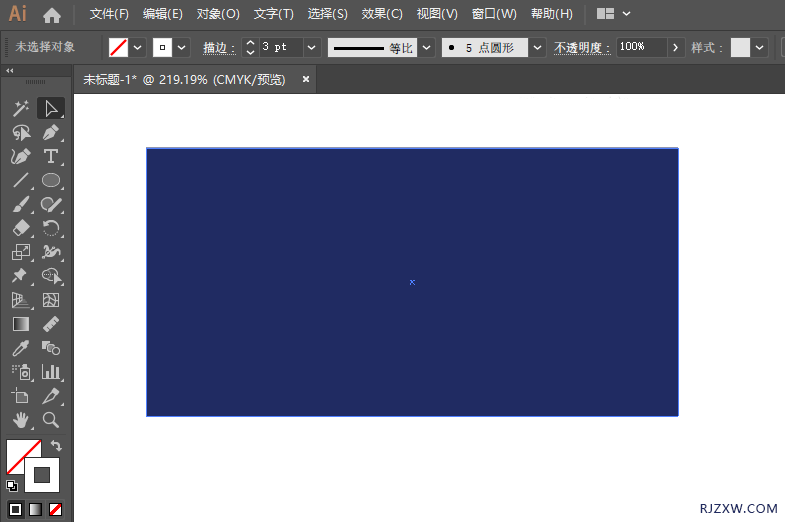Open the 文字(T) menu
This screenshot has height=522, width=785.
[x=273, y=14]
